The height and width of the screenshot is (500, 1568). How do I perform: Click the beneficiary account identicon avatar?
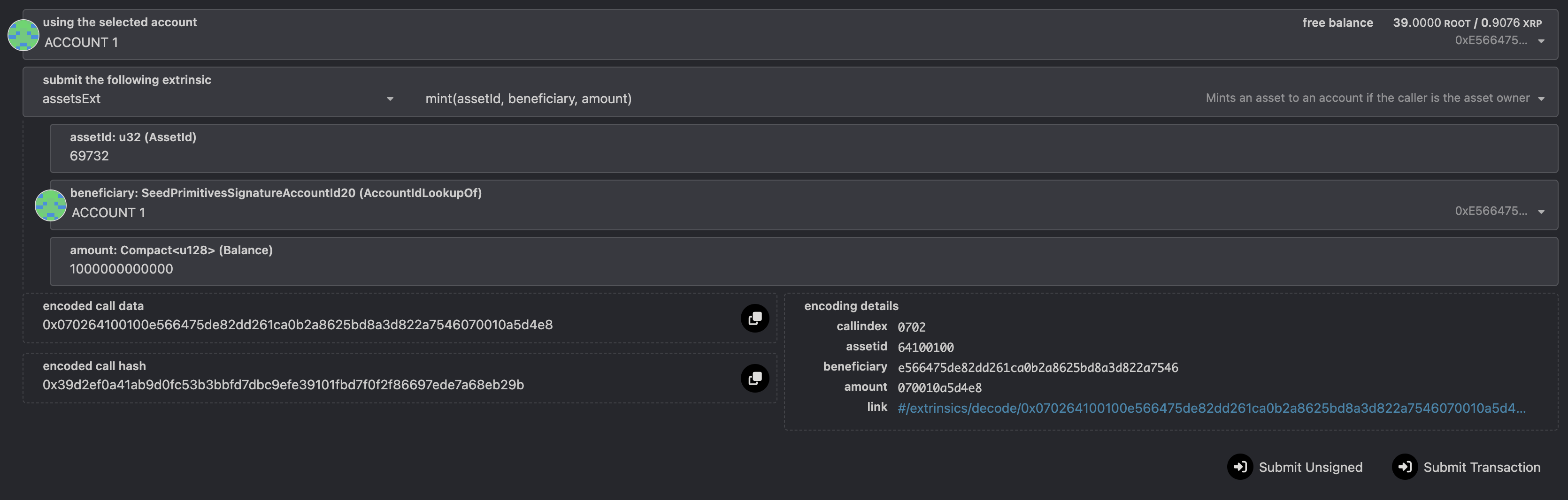(x=51, y=205)
